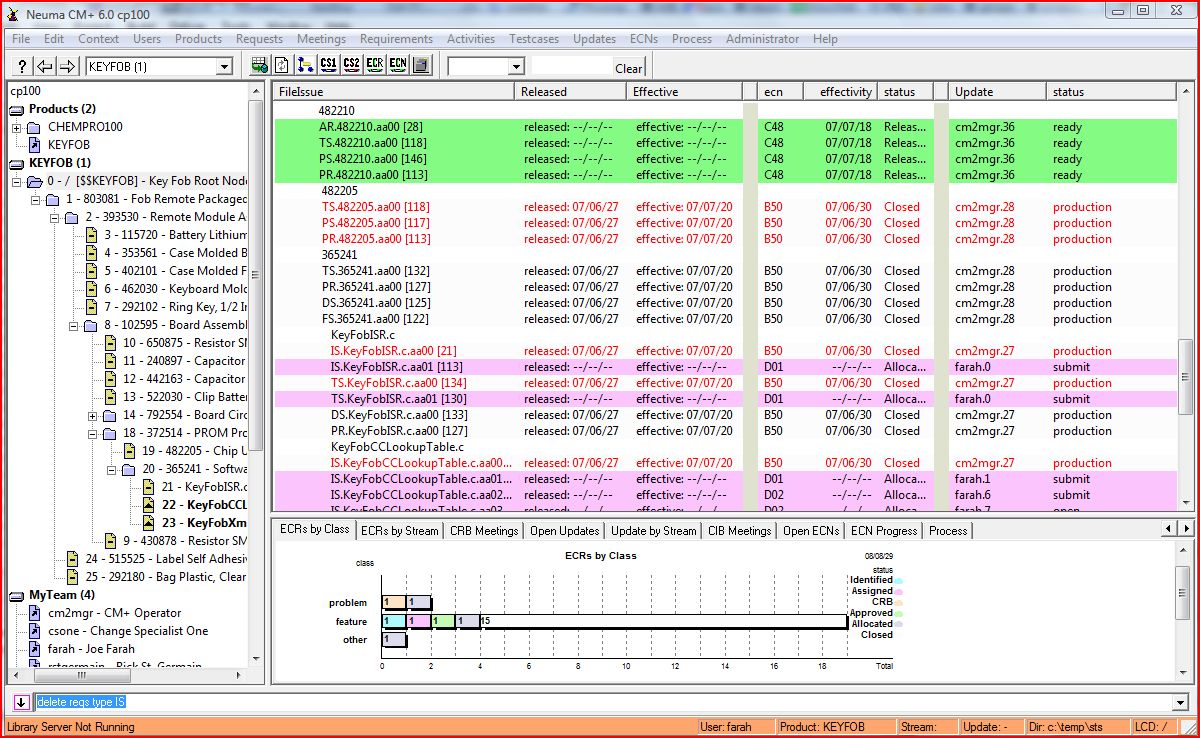Click the ECN toolbar icon
The height and width of the screenshot is (738, 1200).
(x=395, y=67)
